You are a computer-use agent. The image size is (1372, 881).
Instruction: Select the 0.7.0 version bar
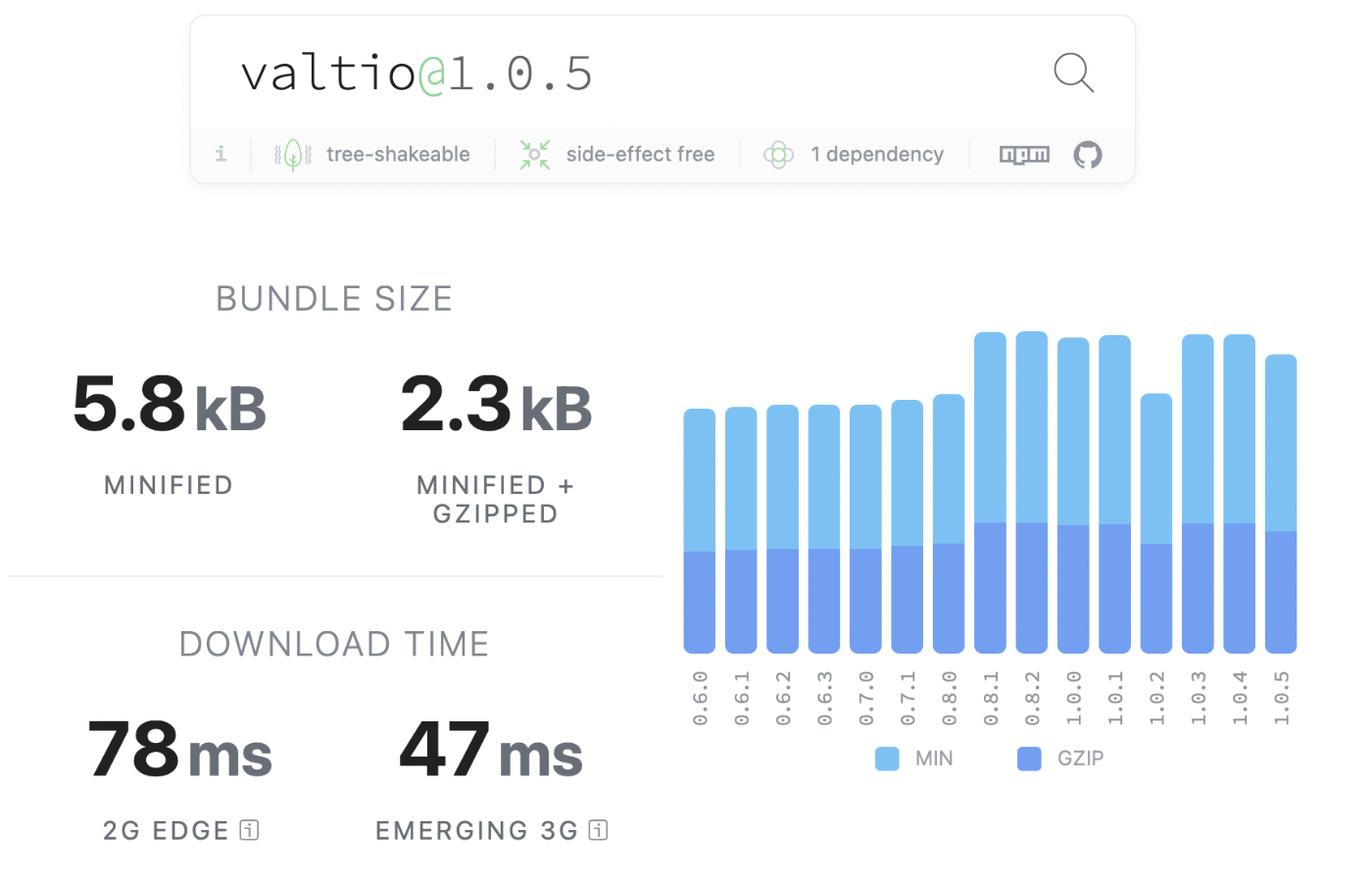[x=866, y=529]
